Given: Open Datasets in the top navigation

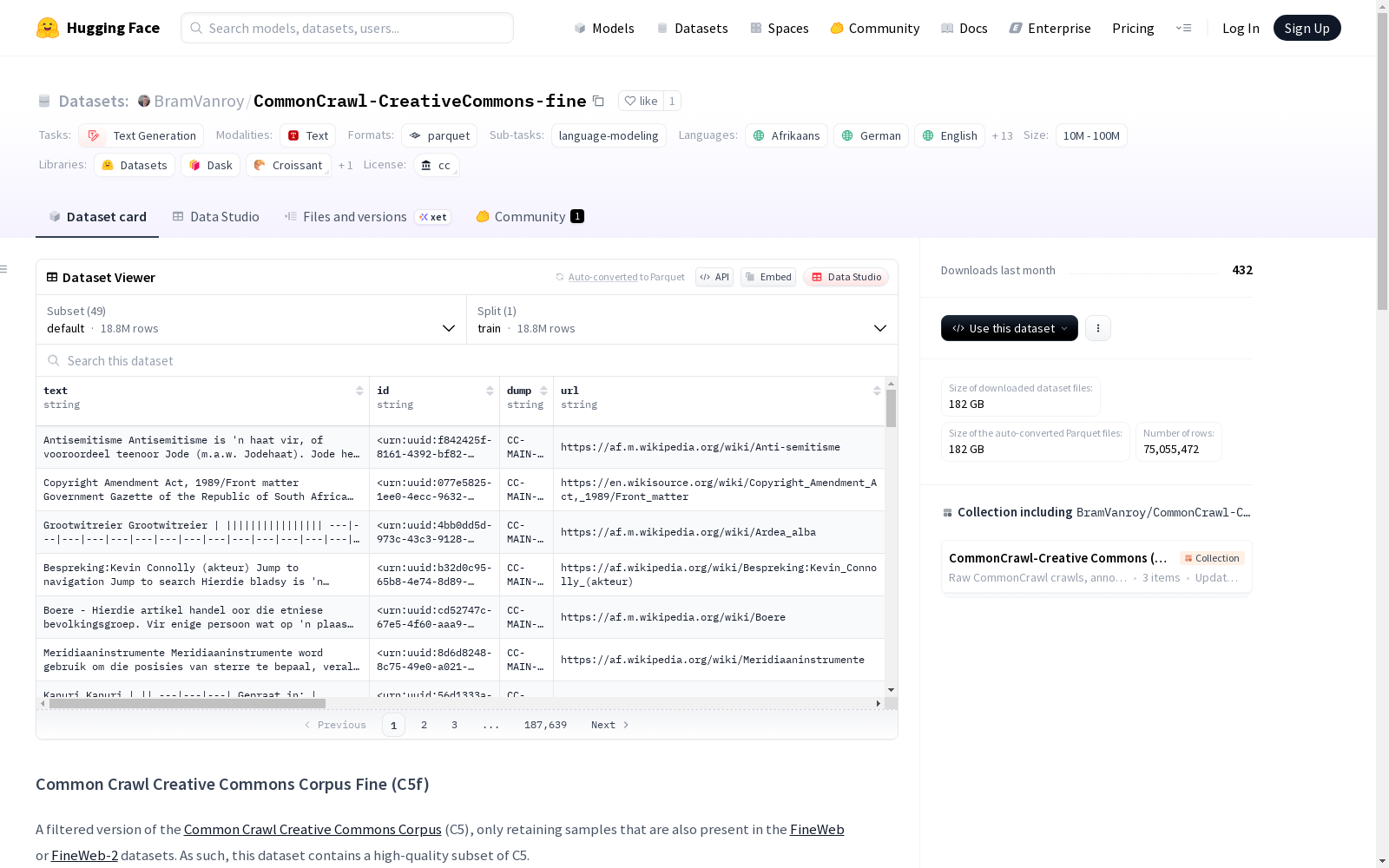Looking at the screenshot, I should [x=692, y=28].
